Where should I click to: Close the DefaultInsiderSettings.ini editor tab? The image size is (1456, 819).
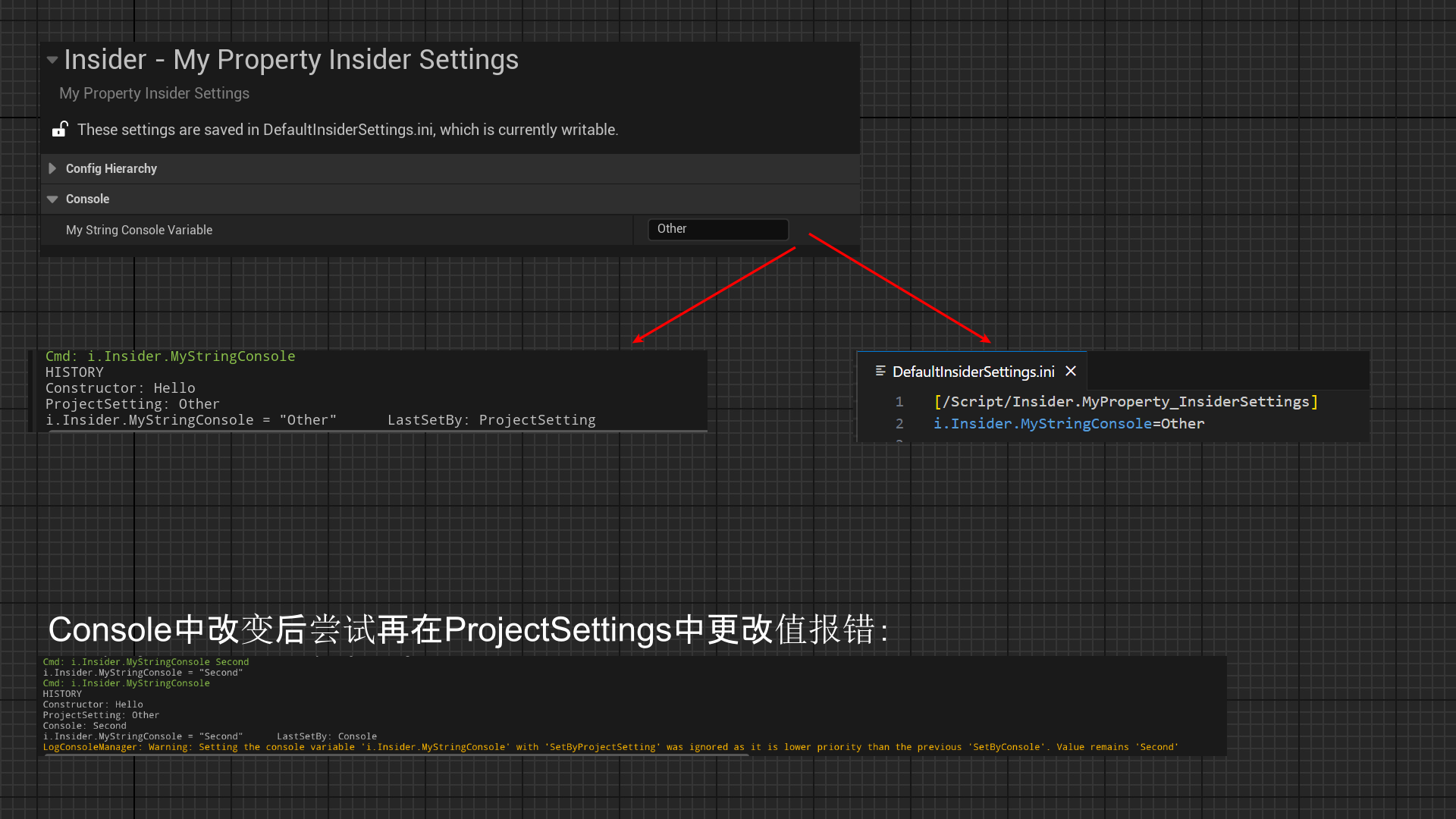pos(1071,371)
